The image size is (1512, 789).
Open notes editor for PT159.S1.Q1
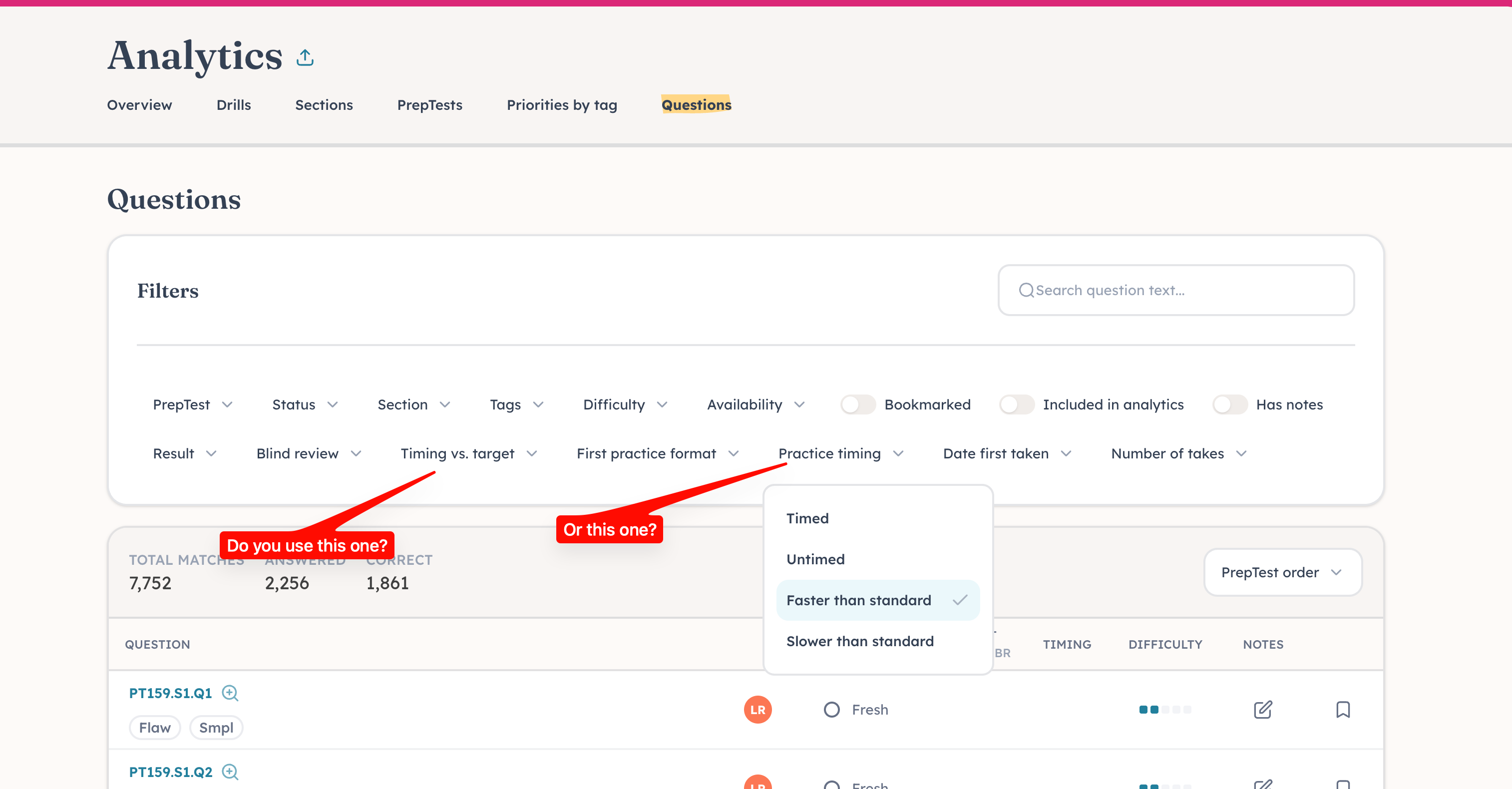click(x=1262, y=710)
